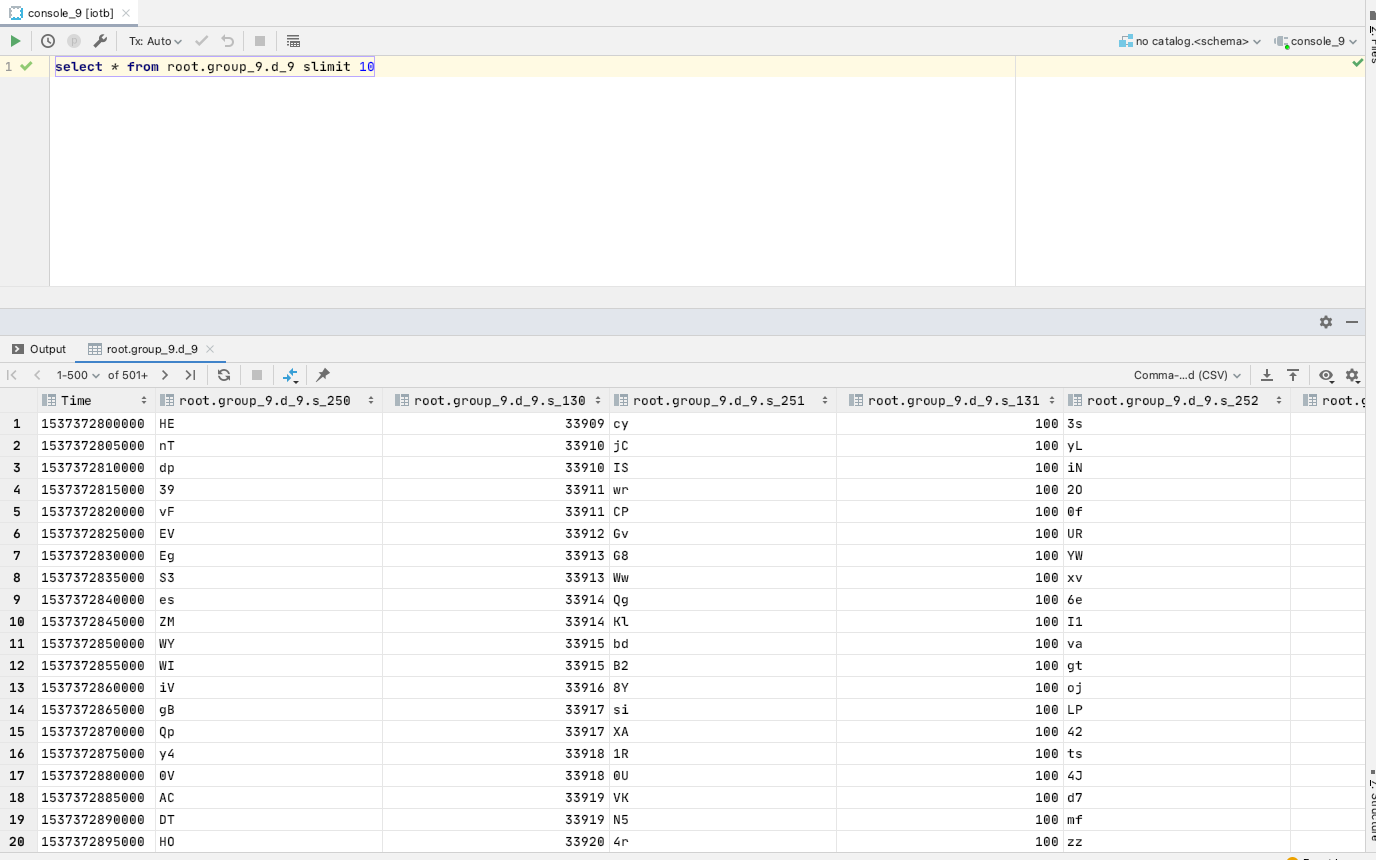The image size is (1376, 860).
Task: Open grid settings gear in results toolbar
Action: [1352, 375]
